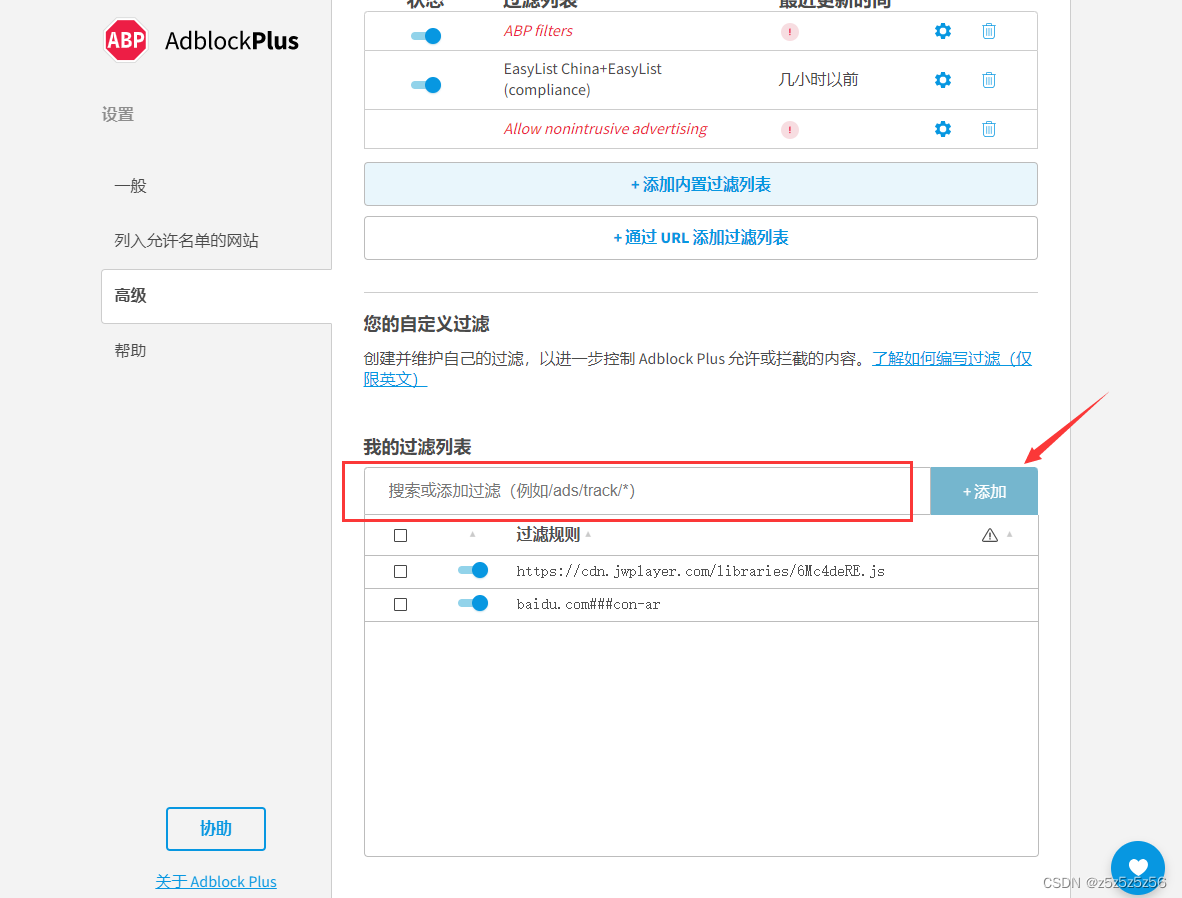Click the ABP filters list name
The width and height of the screenshot is (1182, 898).
pos(538,31)
